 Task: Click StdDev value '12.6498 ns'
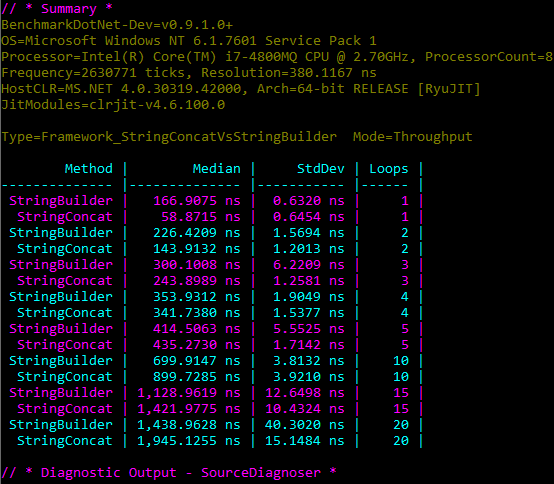tap(305, 393)
